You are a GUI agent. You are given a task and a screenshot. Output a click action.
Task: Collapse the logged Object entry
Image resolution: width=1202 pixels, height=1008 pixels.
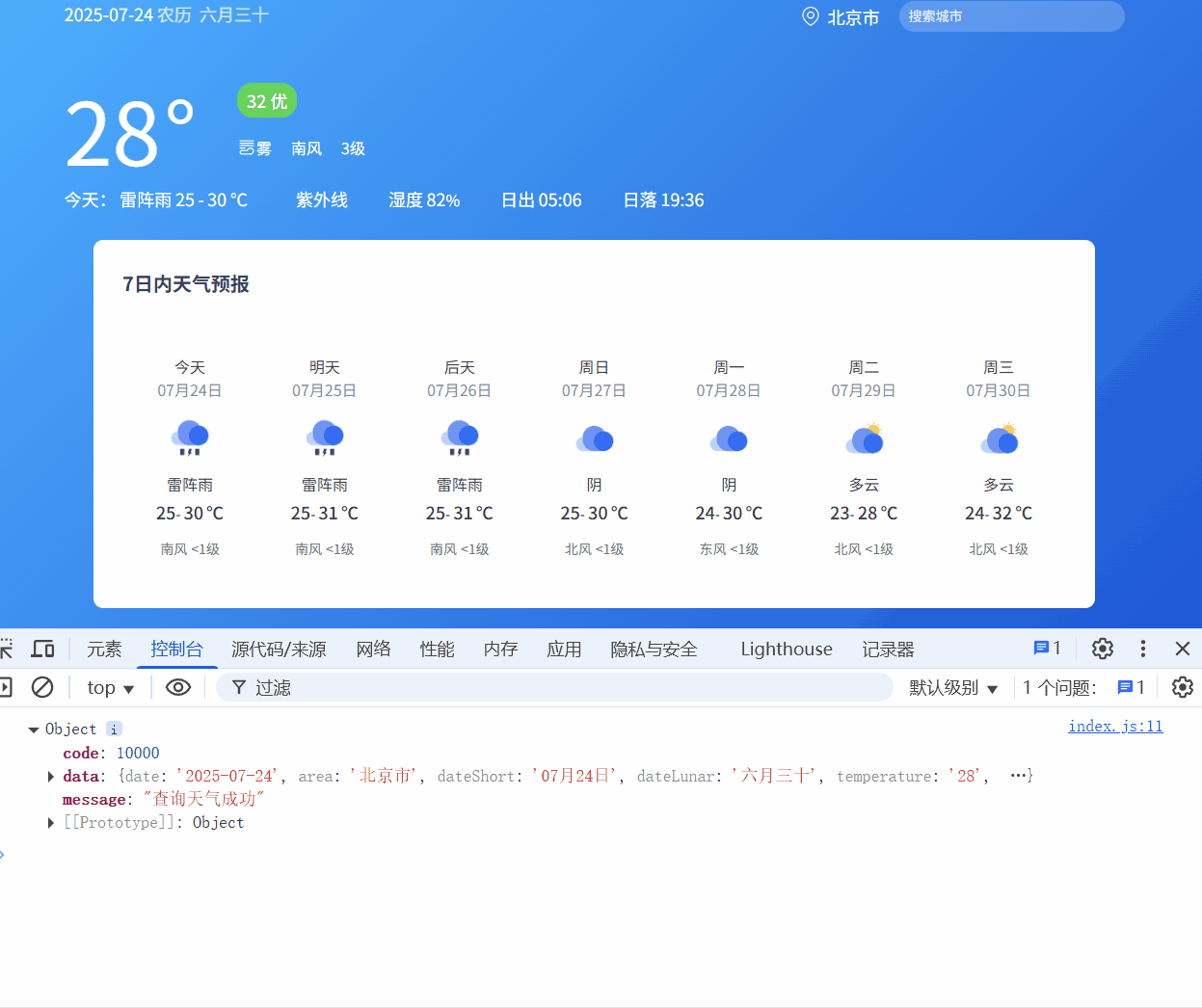(x=34, y=730)
